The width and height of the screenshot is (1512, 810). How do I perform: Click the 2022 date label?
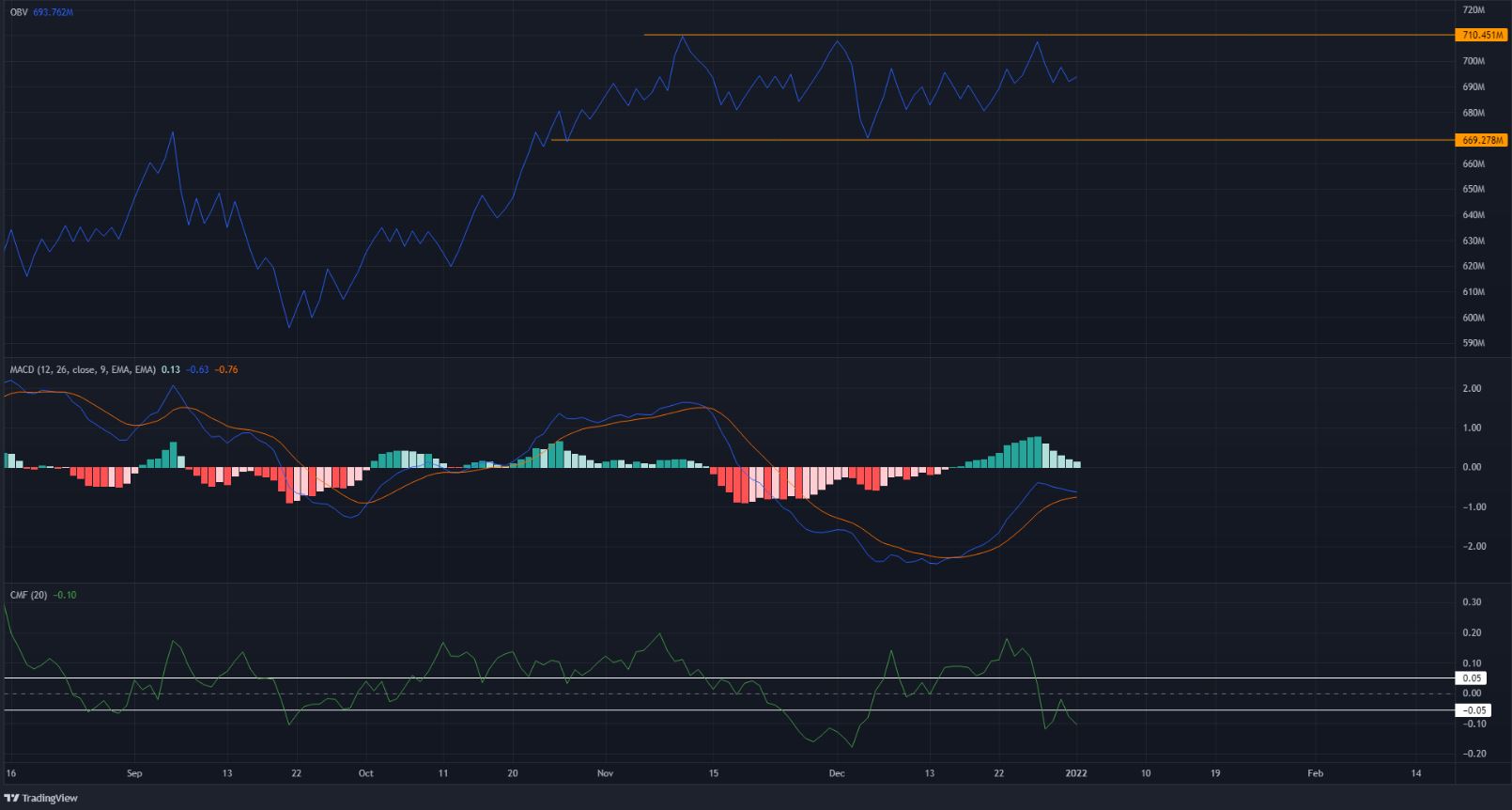click(1076, 774)
